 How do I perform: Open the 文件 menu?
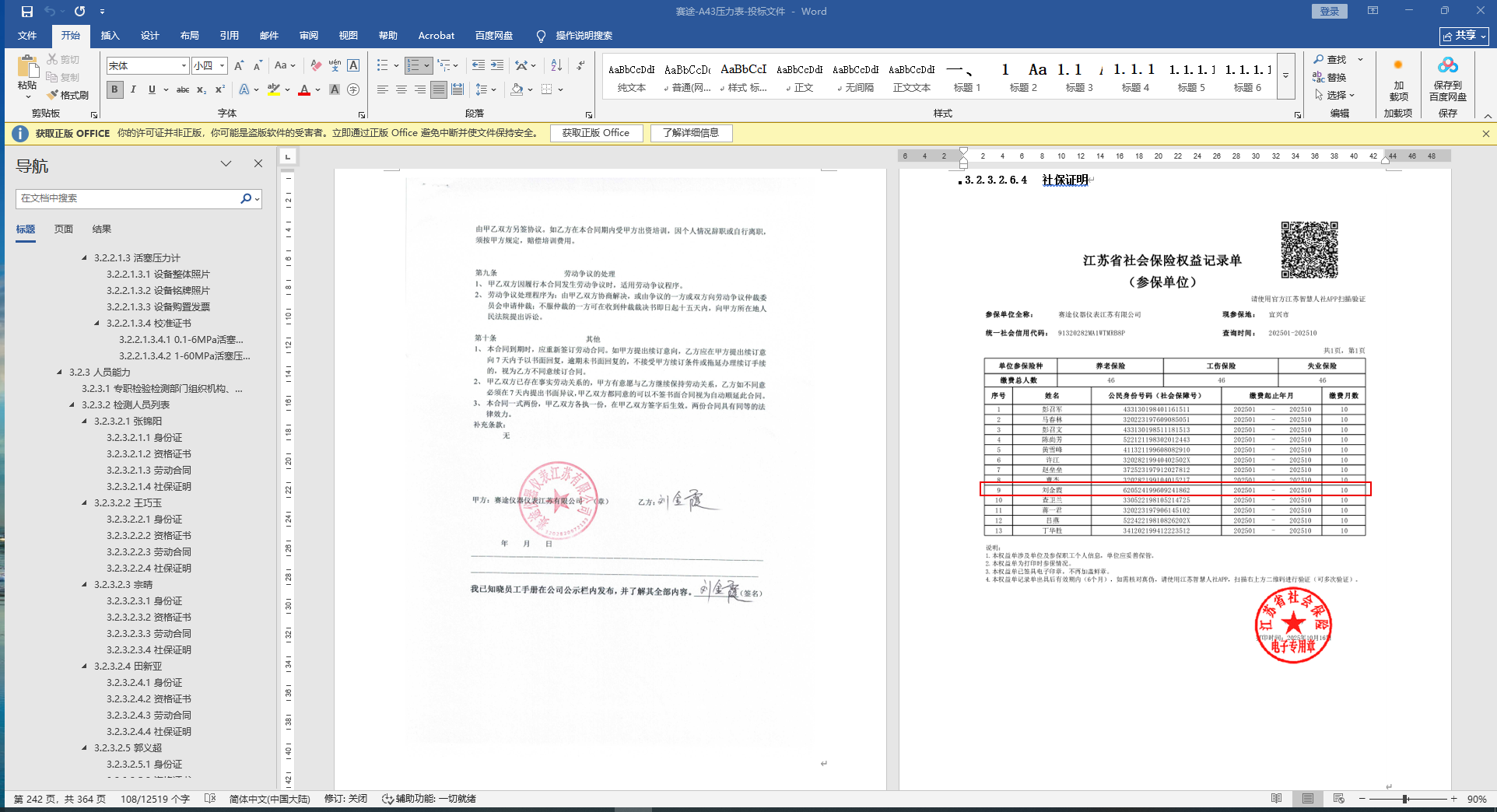27,36
